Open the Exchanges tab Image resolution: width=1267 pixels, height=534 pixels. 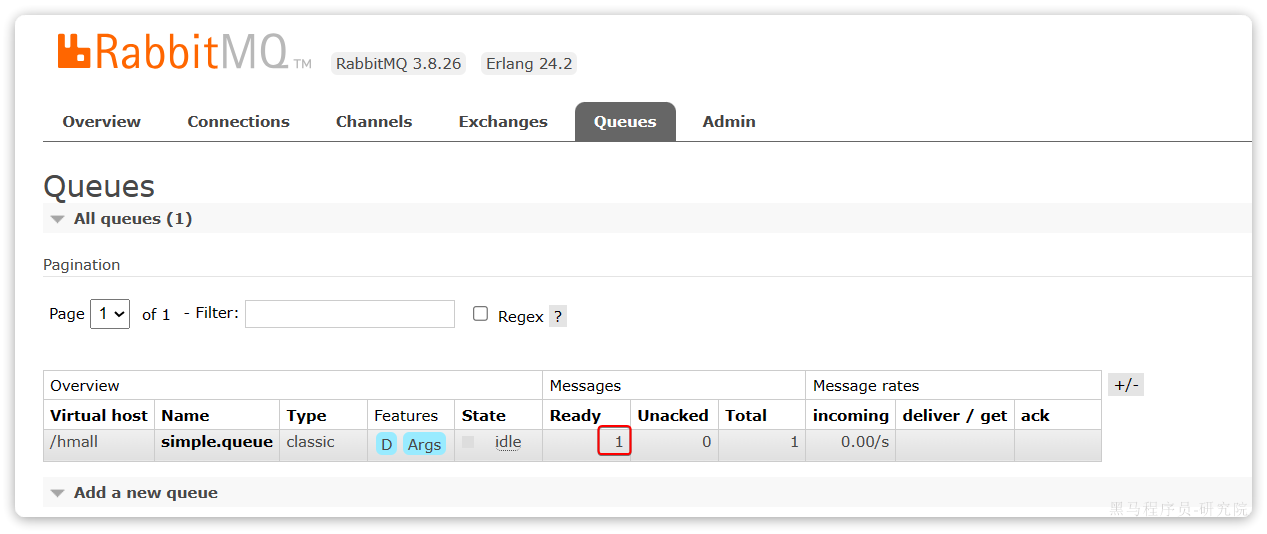point(503,122)
